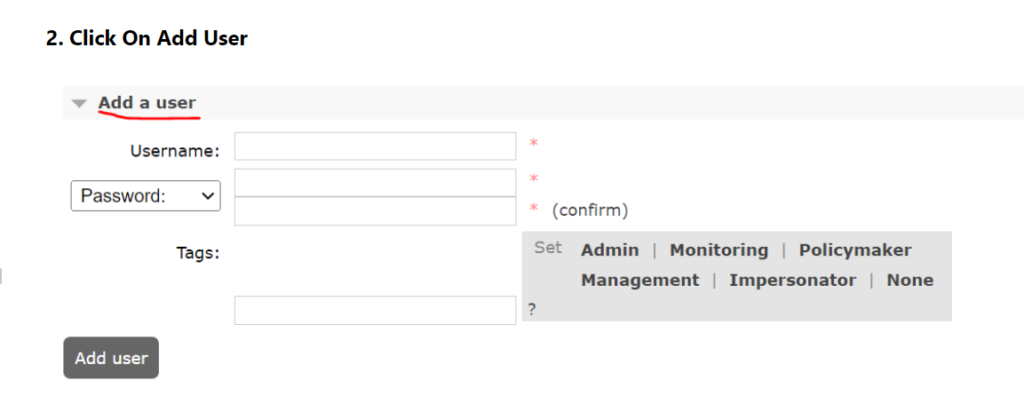Screen dimensions: 1024x412
Task: Open the question mark help for tags
Action: coord(532,310)
